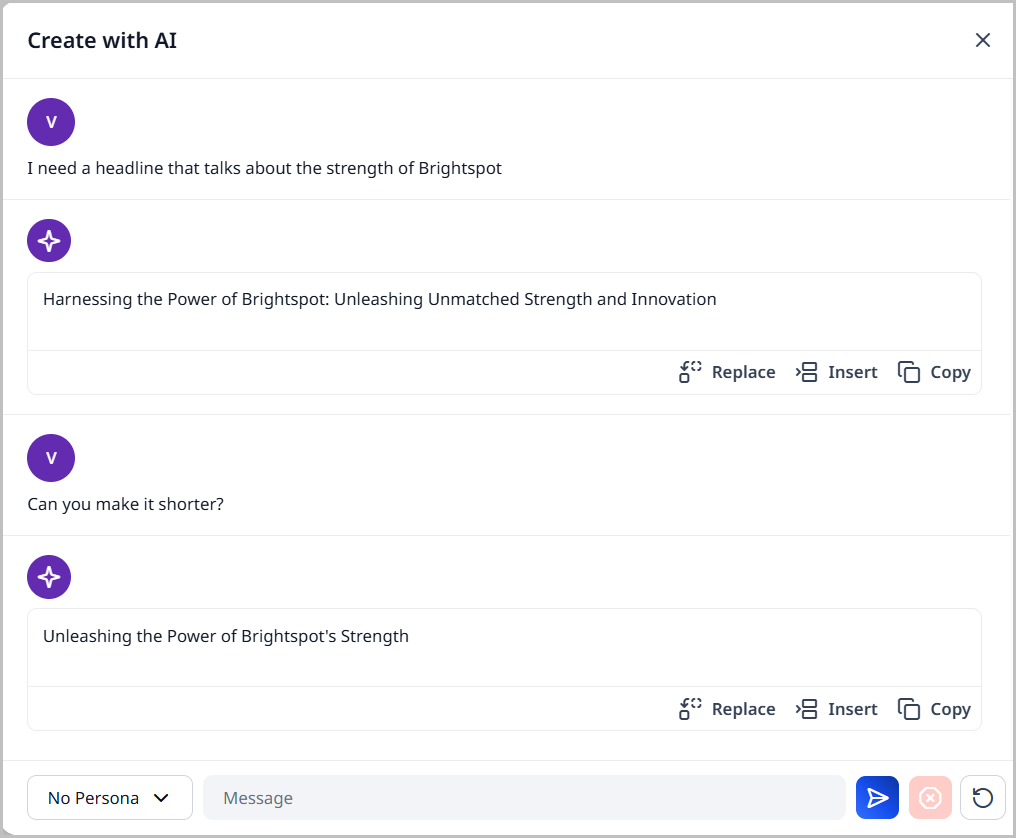
Task: Select the first generated headline text
Action: pyautogui.click(x=379, y=298)
